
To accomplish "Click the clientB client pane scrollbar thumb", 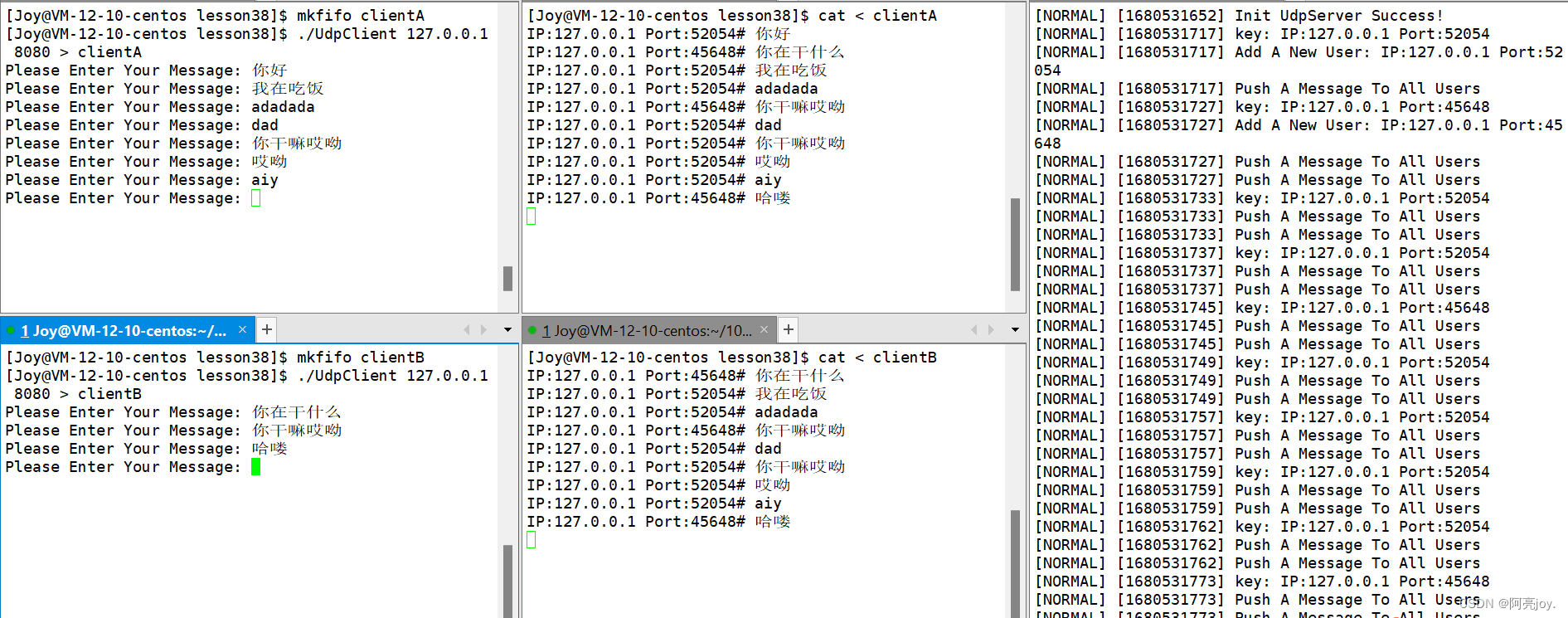I will (x=507, y=582).
